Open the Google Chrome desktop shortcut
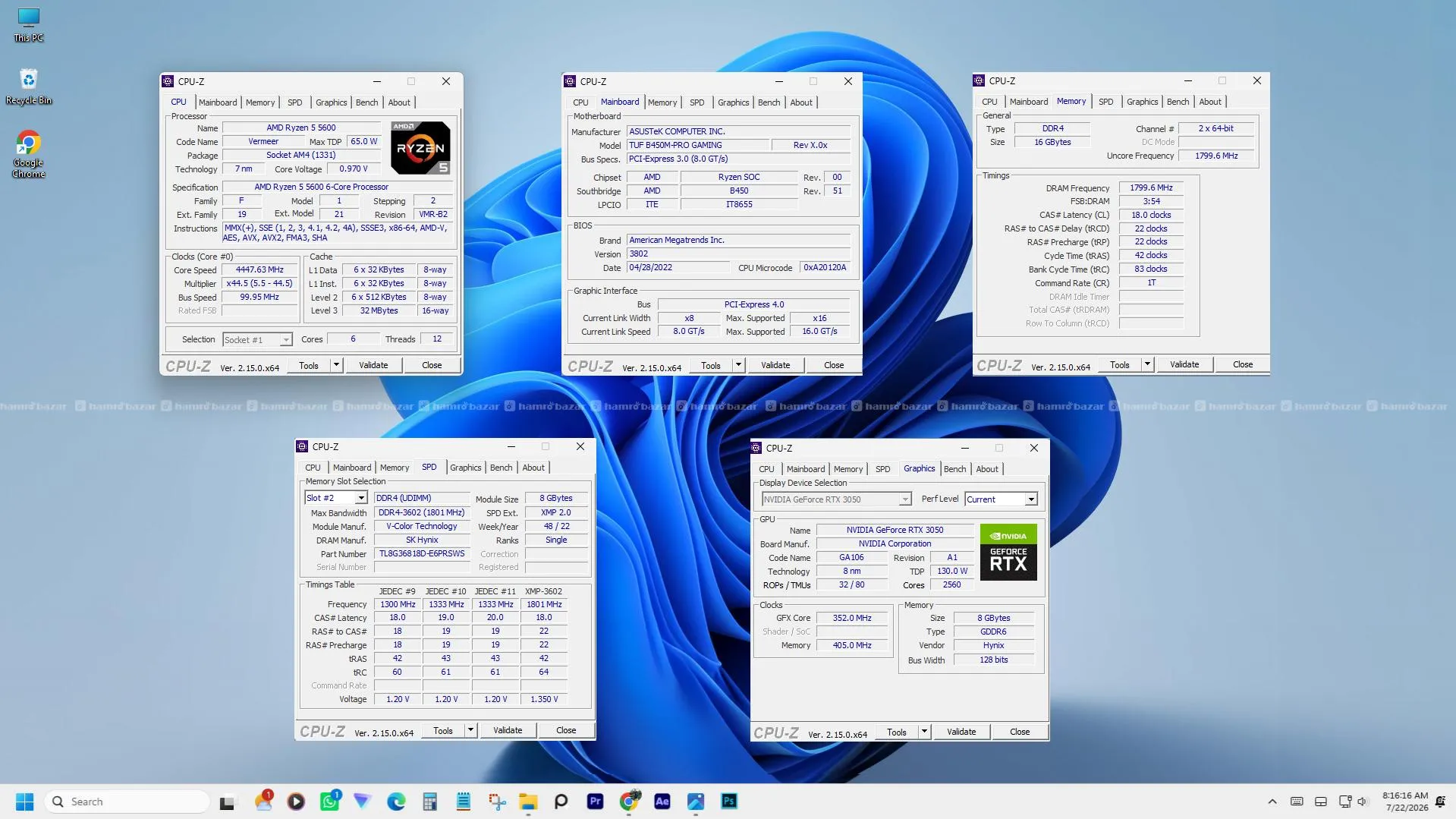 click(x=28, y=154)
